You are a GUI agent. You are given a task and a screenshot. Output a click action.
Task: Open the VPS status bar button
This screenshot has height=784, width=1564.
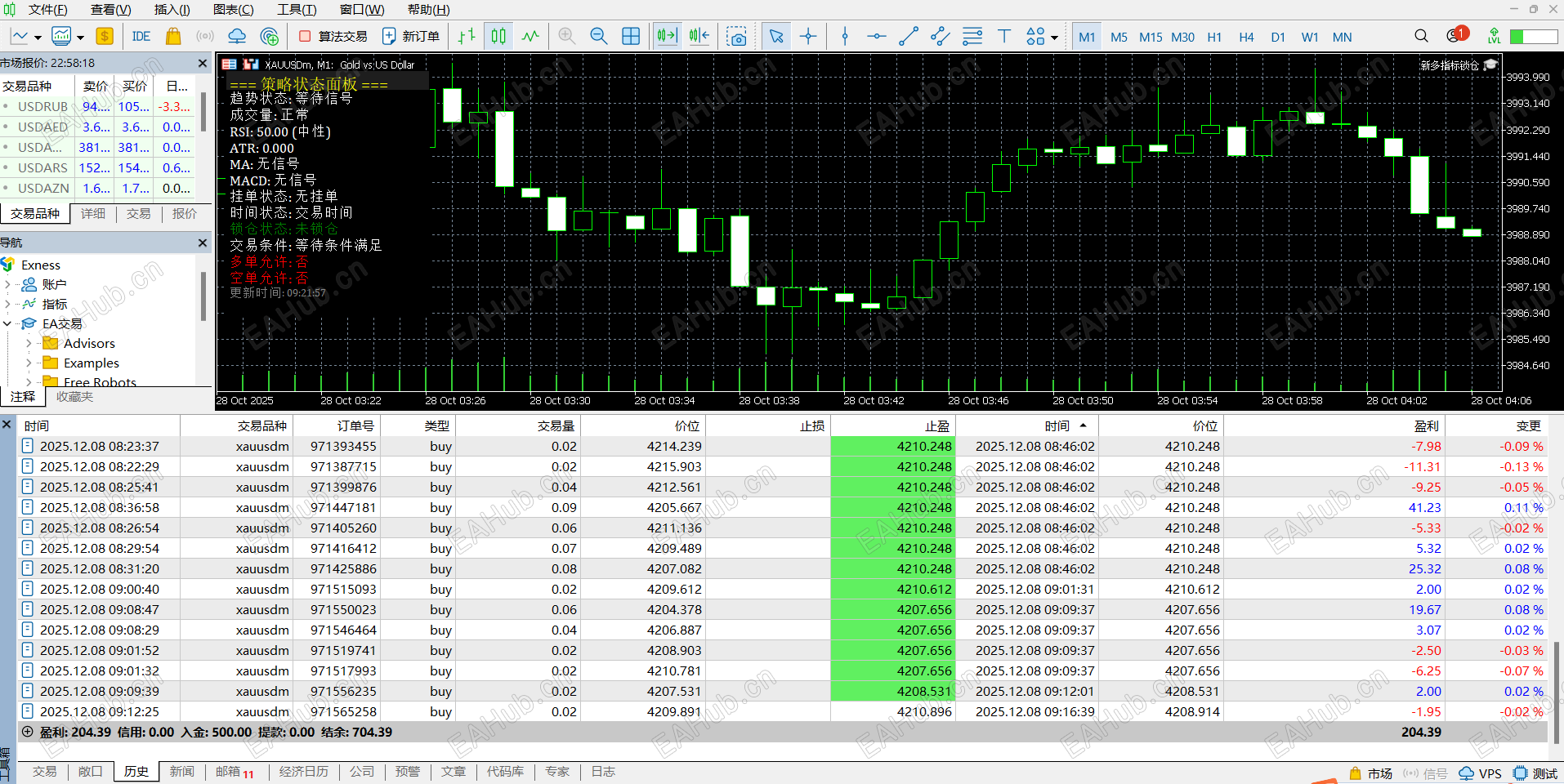1481,773
